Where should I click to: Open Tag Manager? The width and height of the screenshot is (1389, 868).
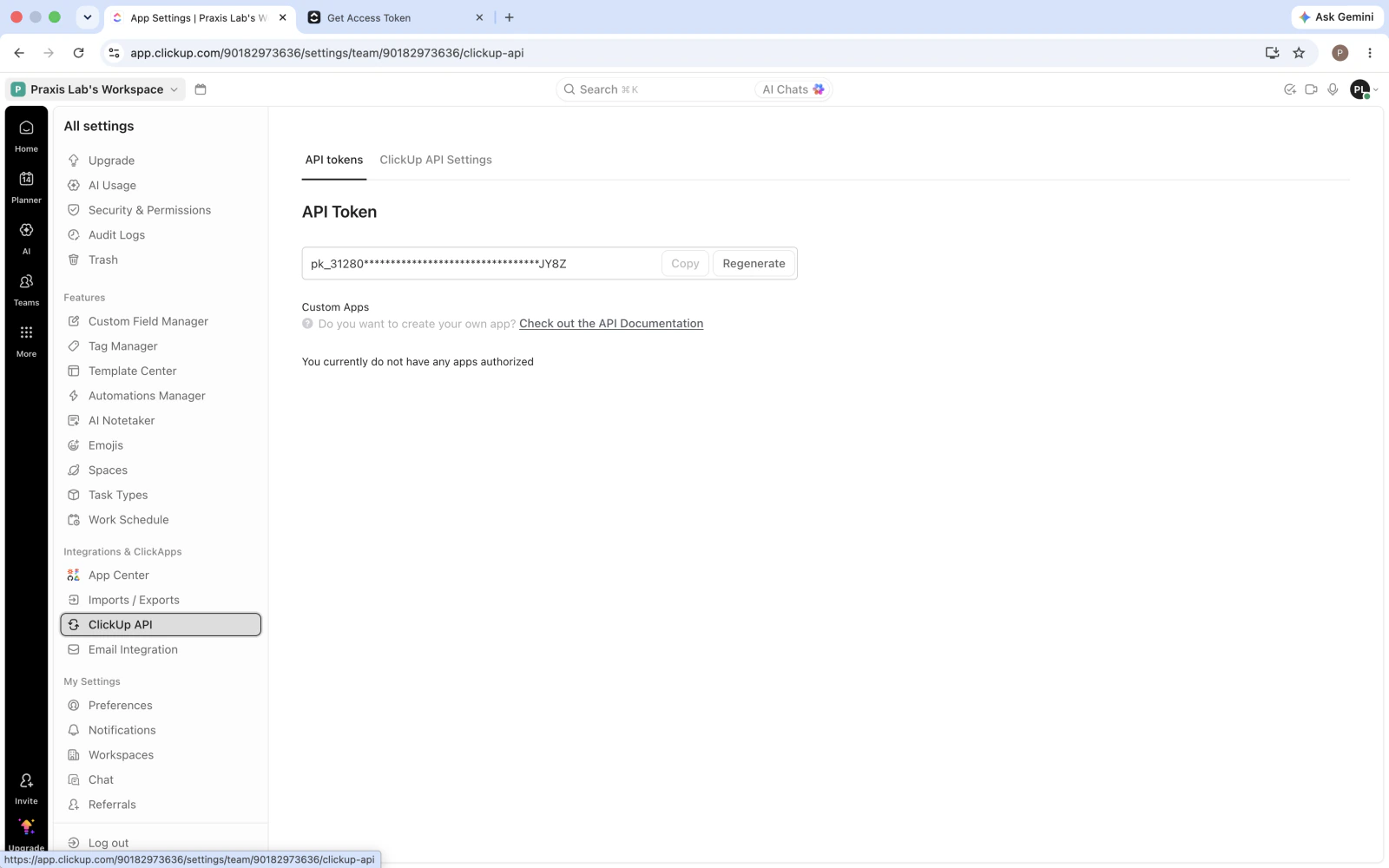pos(160,346)
